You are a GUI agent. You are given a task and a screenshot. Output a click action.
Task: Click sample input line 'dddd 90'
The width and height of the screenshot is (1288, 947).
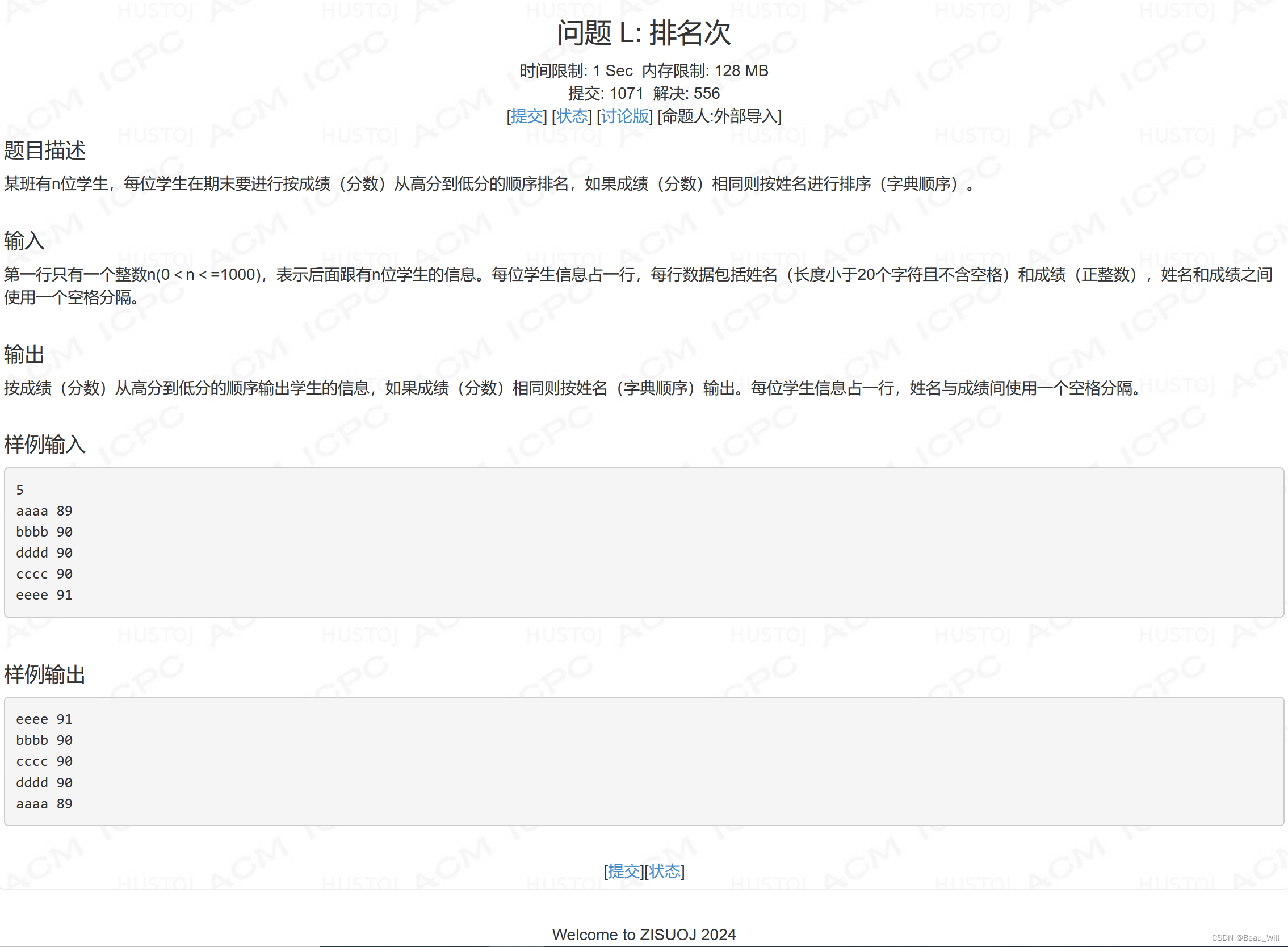pos(44,553)
